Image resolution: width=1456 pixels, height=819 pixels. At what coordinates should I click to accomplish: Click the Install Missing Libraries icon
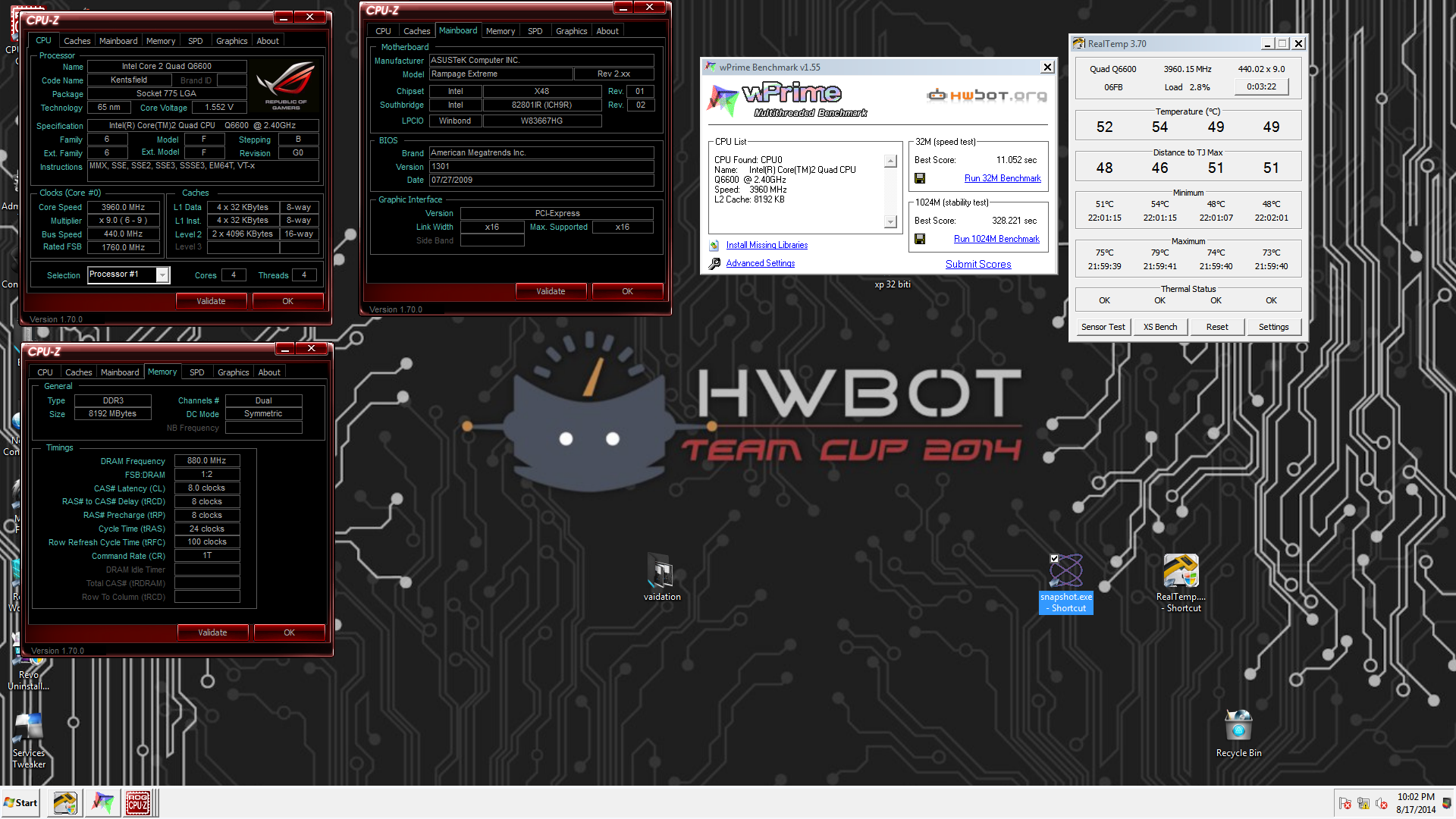tap(714, 245)
